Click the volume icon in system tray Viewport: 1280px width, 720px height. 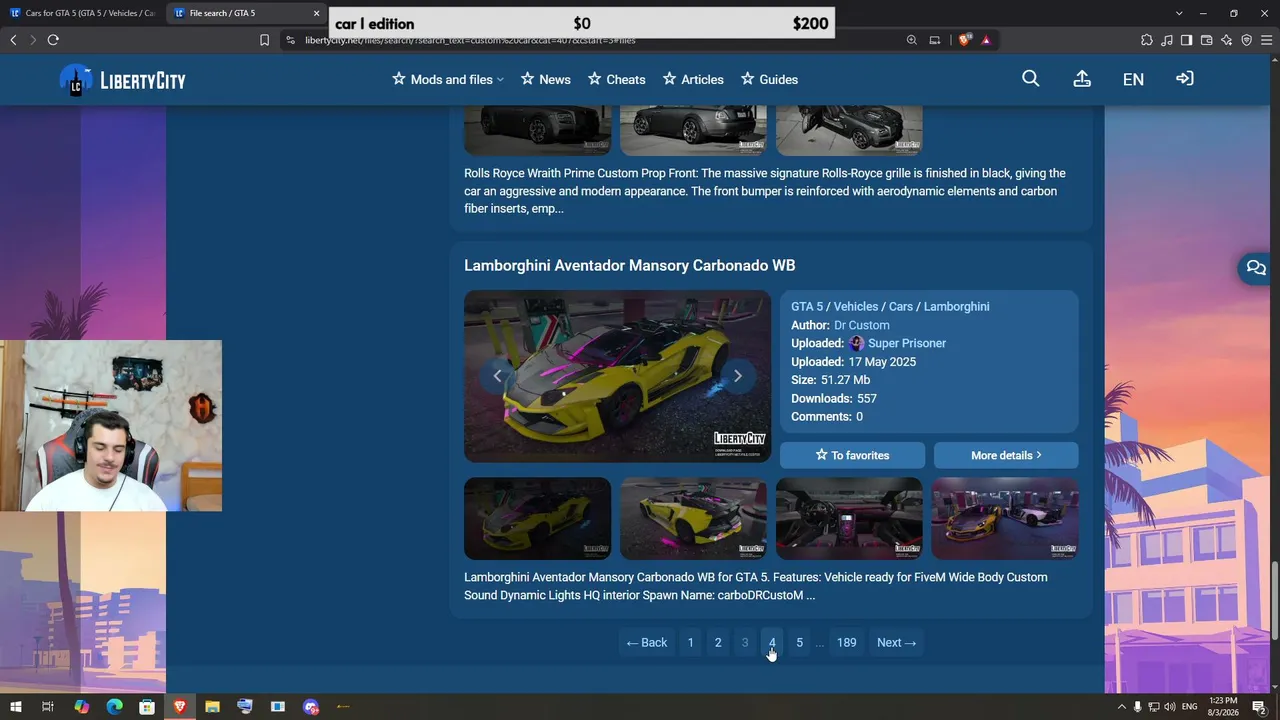point(1170,707)
